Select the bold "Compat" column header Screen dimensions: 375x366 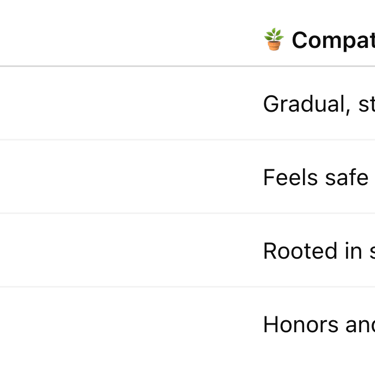pos(333,40)
